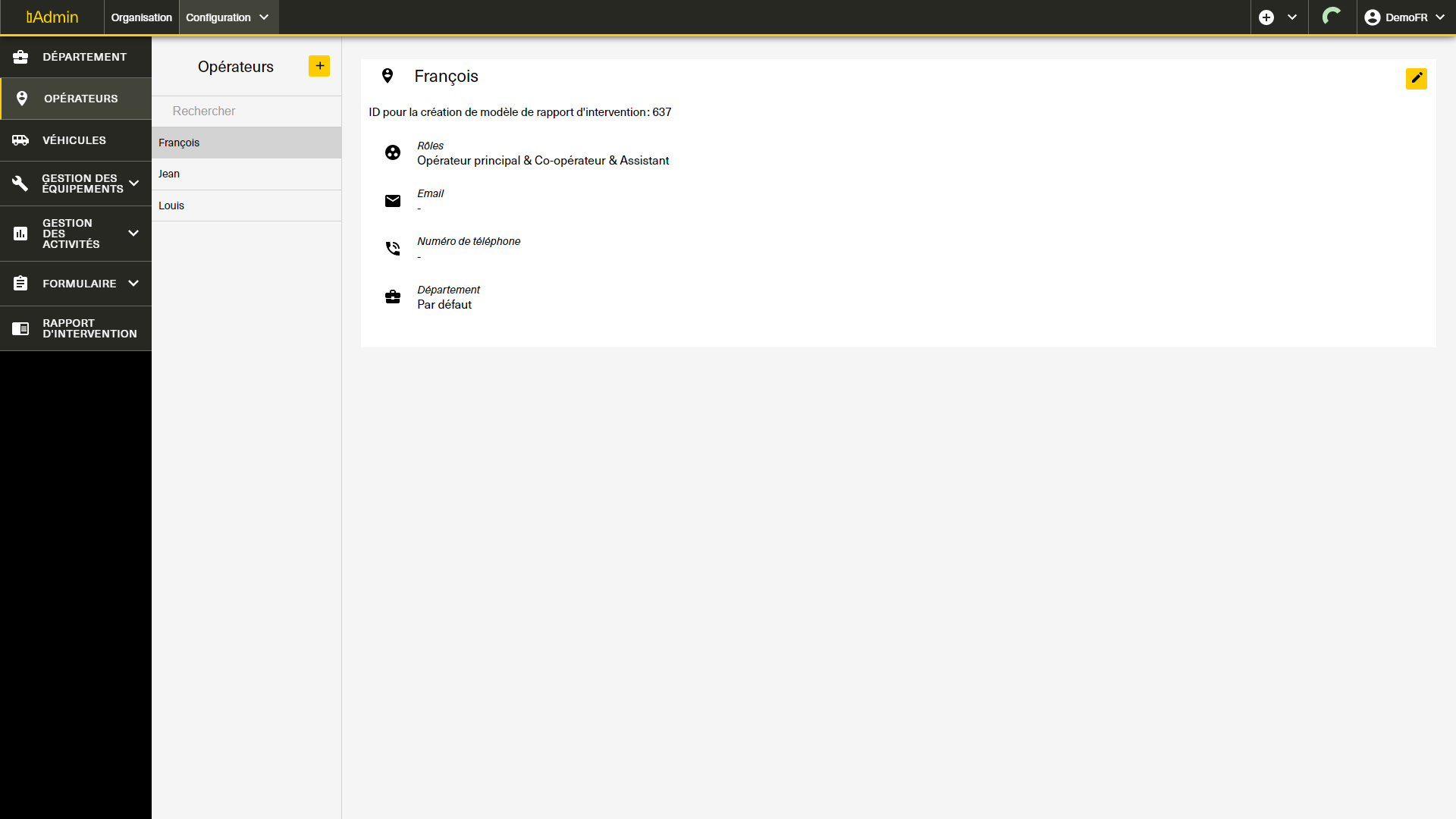Click the yellow pencil edit icon
1456x819 pixels.
(x=1416, y=78)
